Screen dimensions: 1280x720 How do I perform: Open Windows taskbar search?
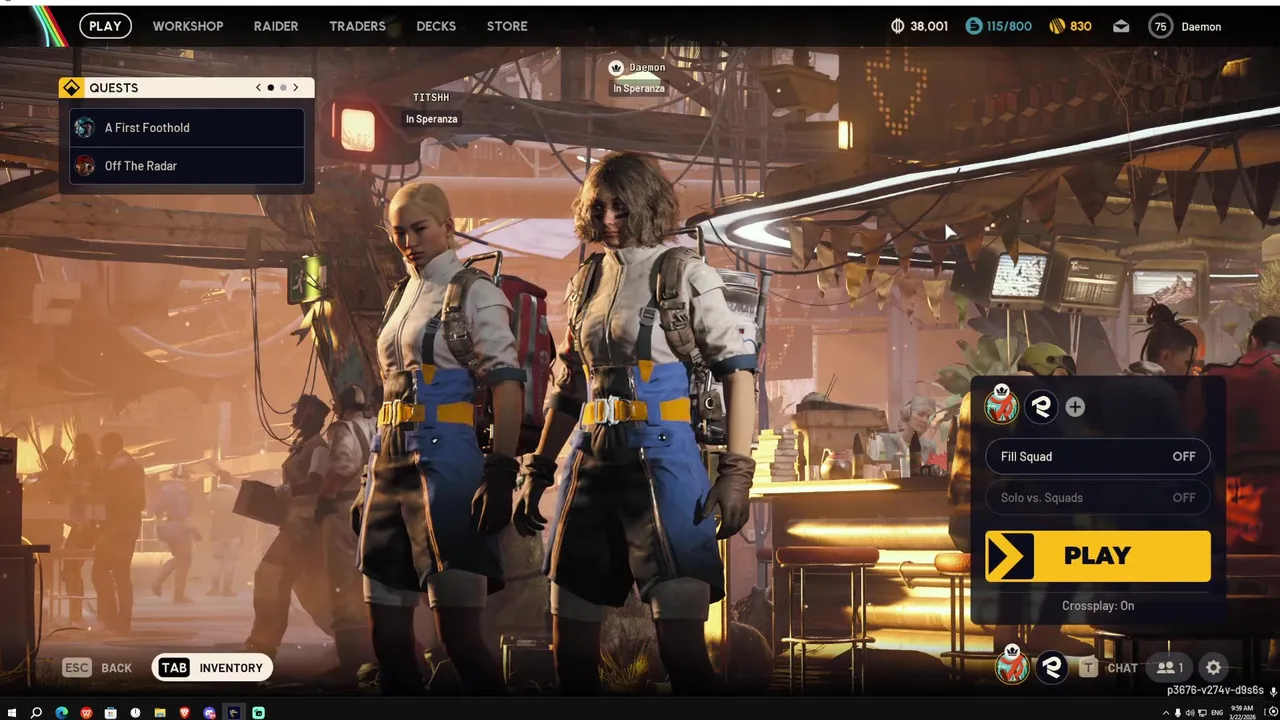[x=36, y=713]
